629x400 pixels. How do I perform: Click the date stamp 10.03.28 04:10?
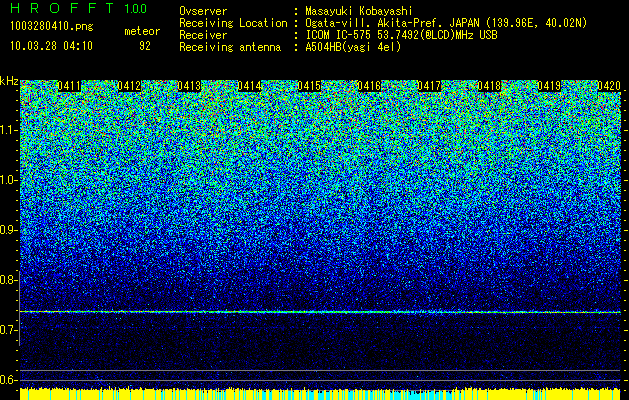(51, 46)
